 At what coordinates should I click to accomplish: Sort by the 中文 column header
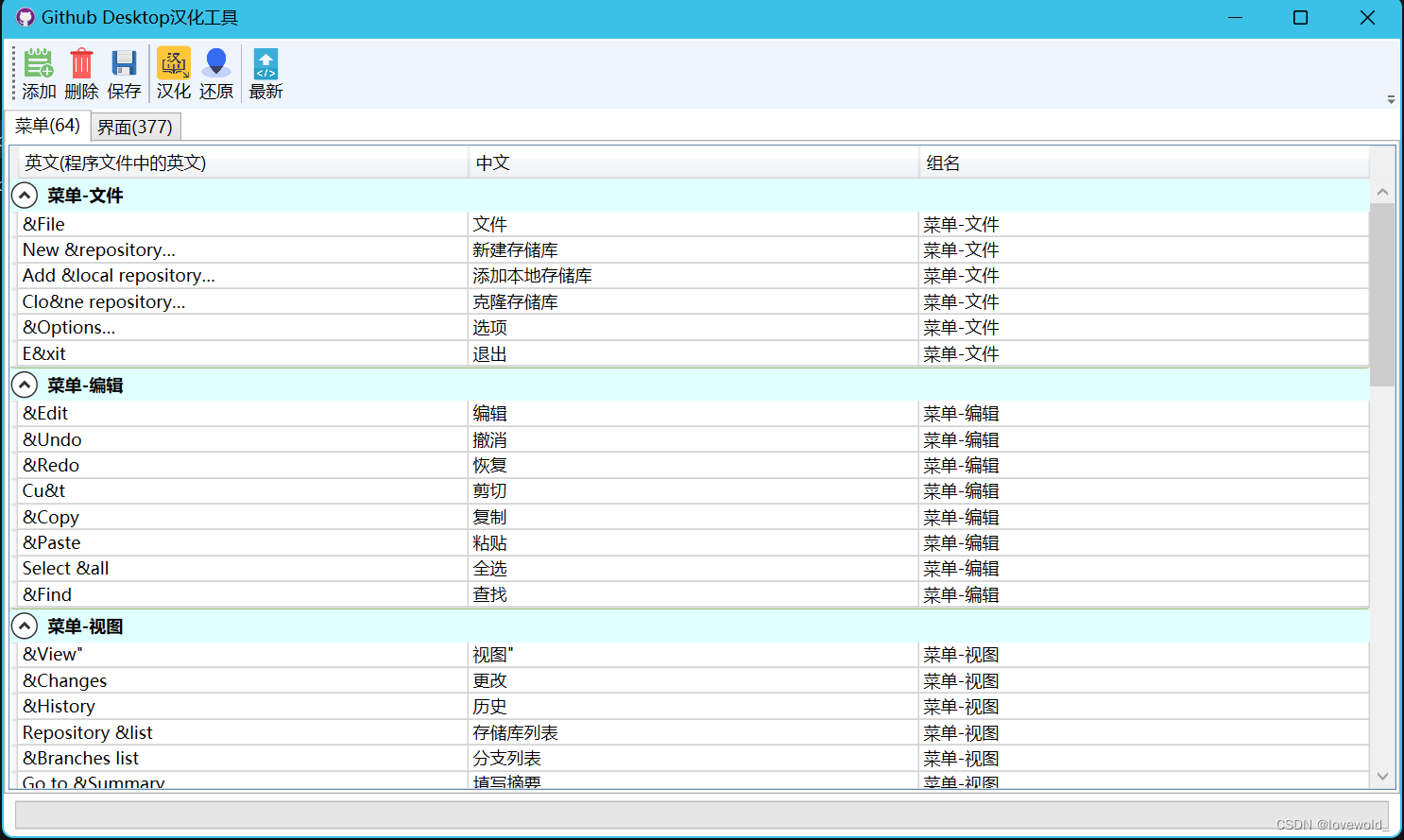693,163
